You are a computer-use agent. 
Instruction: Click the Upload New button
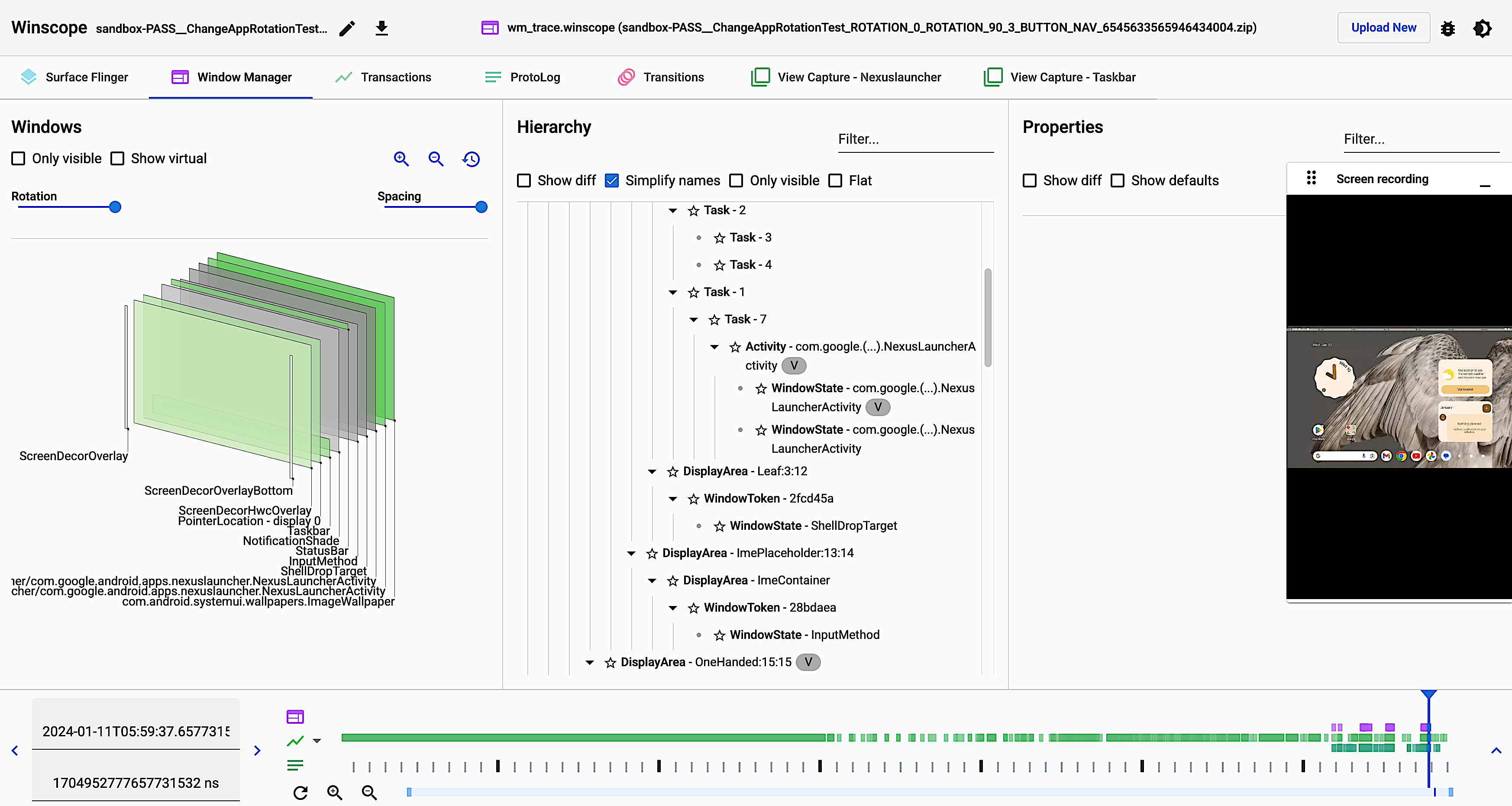point(1383,27)
